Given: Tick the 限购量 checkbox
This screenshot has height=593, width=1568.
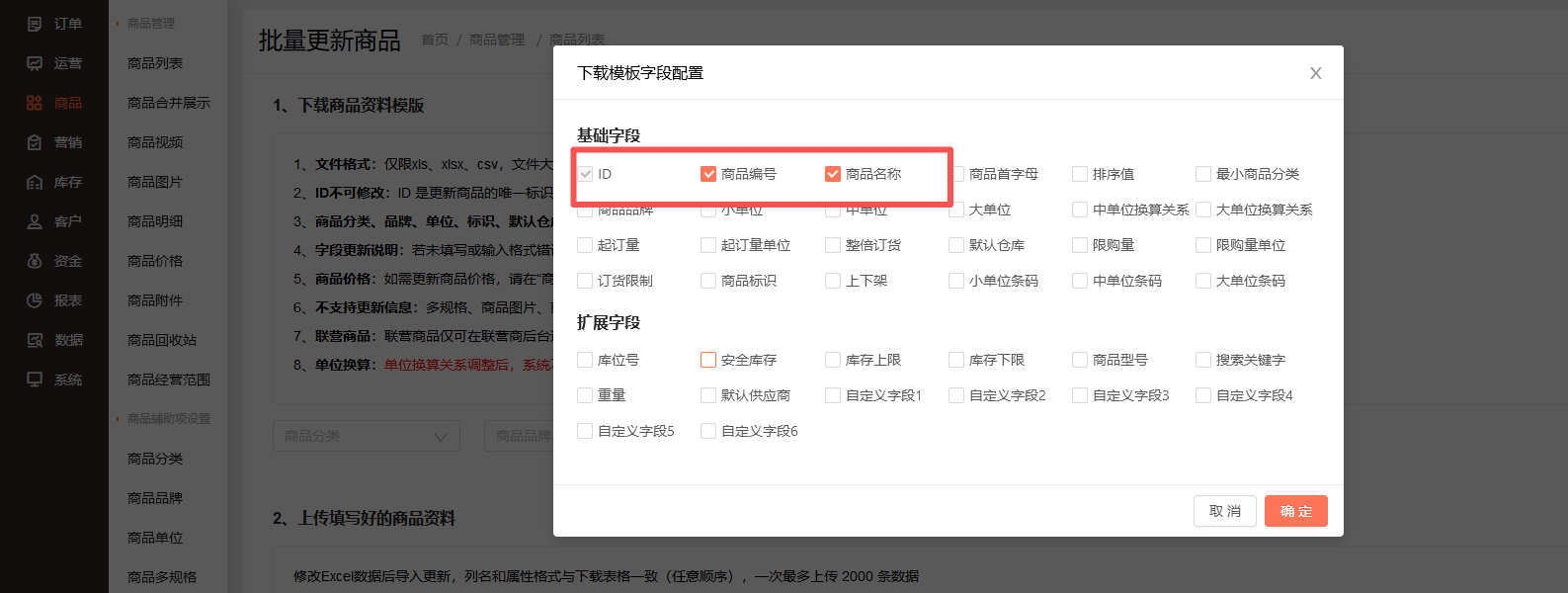Looking at the screenshot, I should click(x=1080, y=245).
